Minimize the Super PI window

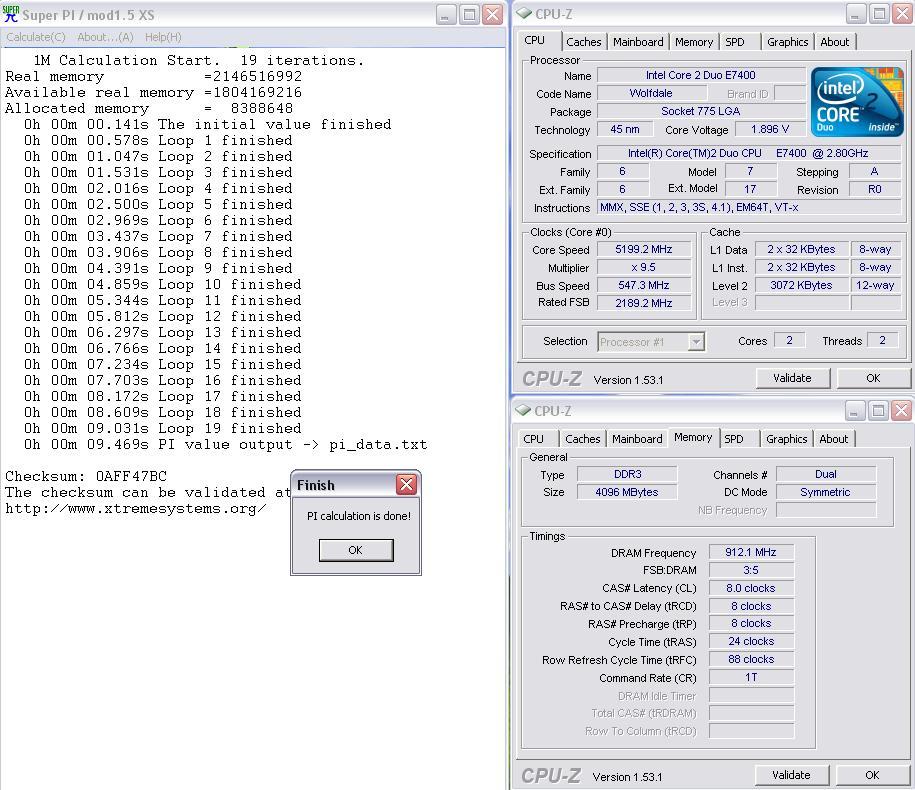pyautogui.click(x=445, y=15)
